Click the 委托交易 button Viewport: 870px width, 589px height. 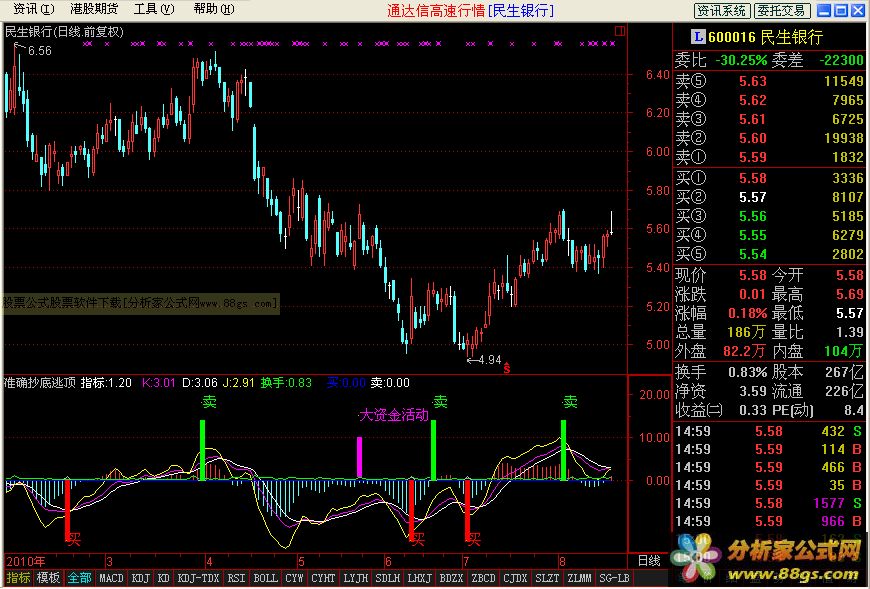click(x=783, y=10)
